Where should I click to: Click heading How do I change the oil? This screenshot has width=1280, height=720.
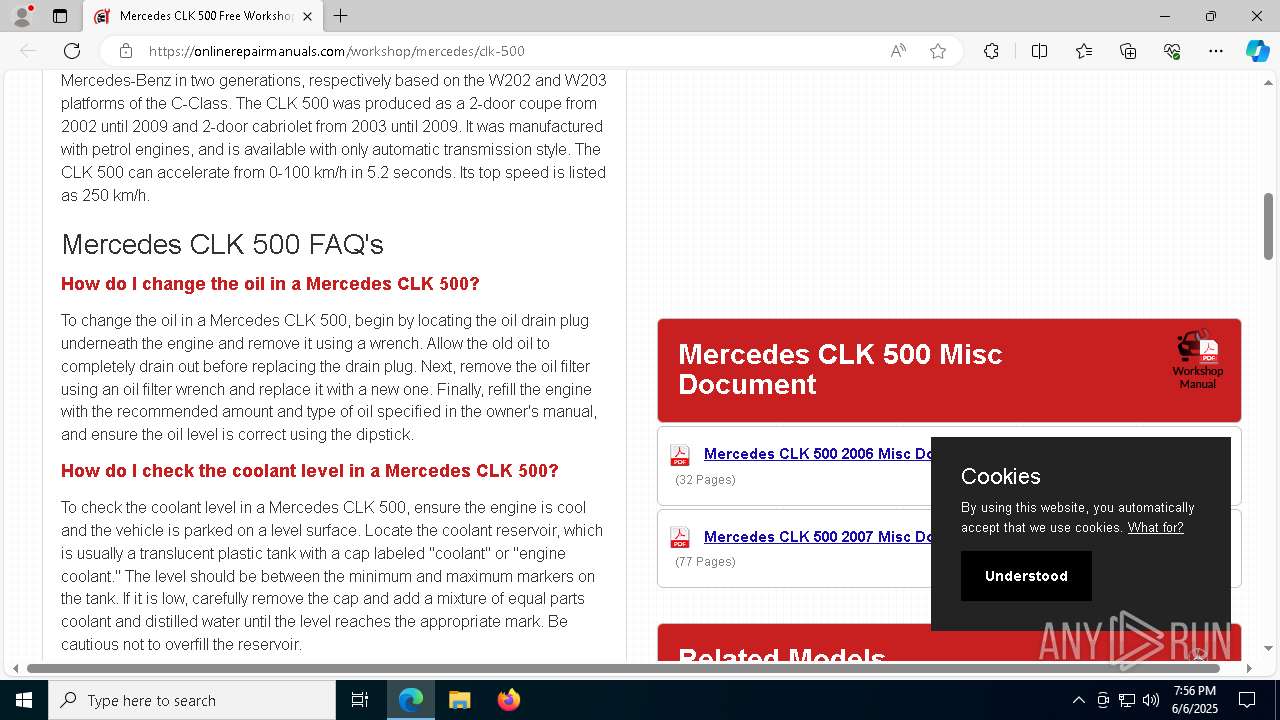coord(270,284)
